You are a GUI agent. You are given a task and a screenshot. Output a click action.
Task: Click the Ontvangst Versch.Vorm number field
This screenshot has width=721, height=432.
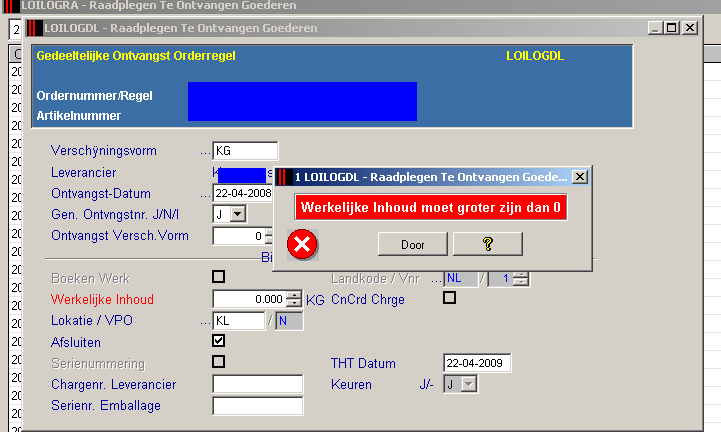(239, 236)
